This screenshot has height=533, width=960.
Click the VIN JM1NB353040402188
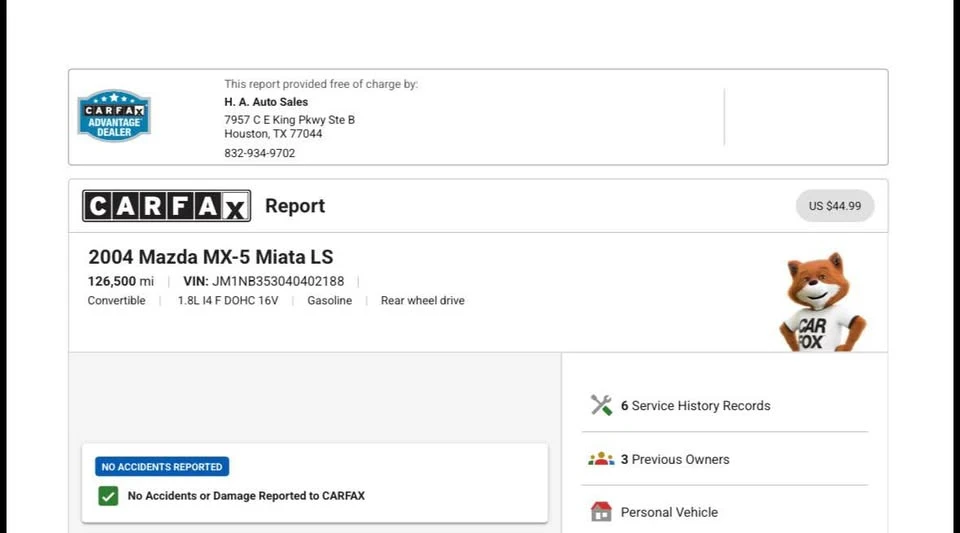[263, 281]
